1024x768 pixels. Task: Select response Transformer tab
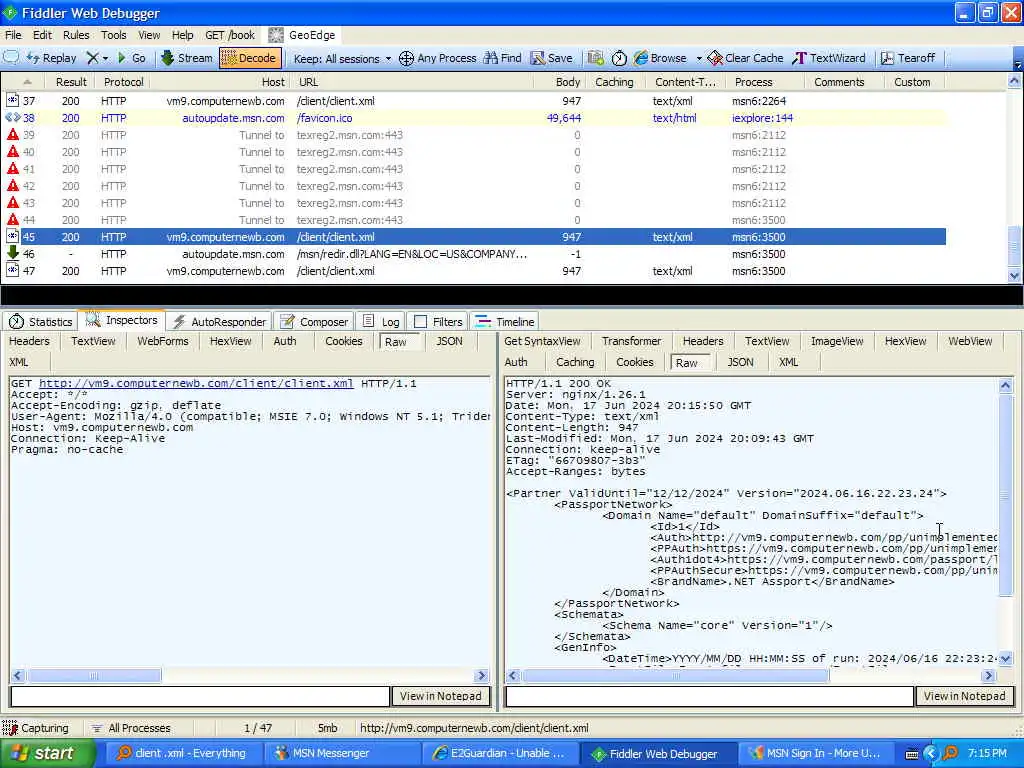pyautogui.click(x=631, y=341)
